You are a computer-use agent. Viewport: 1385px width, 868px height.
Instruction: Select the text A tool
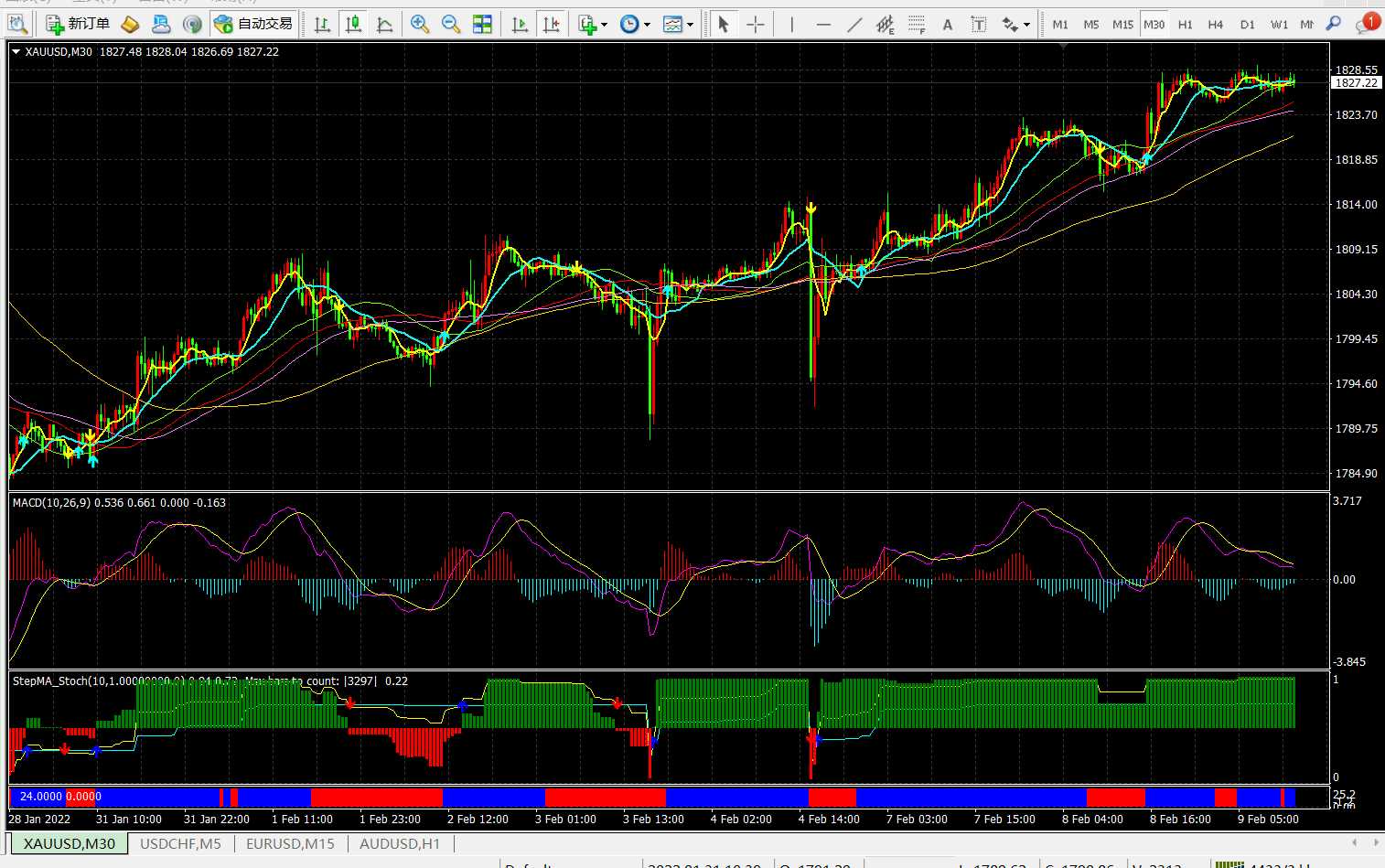pos(947,25)
